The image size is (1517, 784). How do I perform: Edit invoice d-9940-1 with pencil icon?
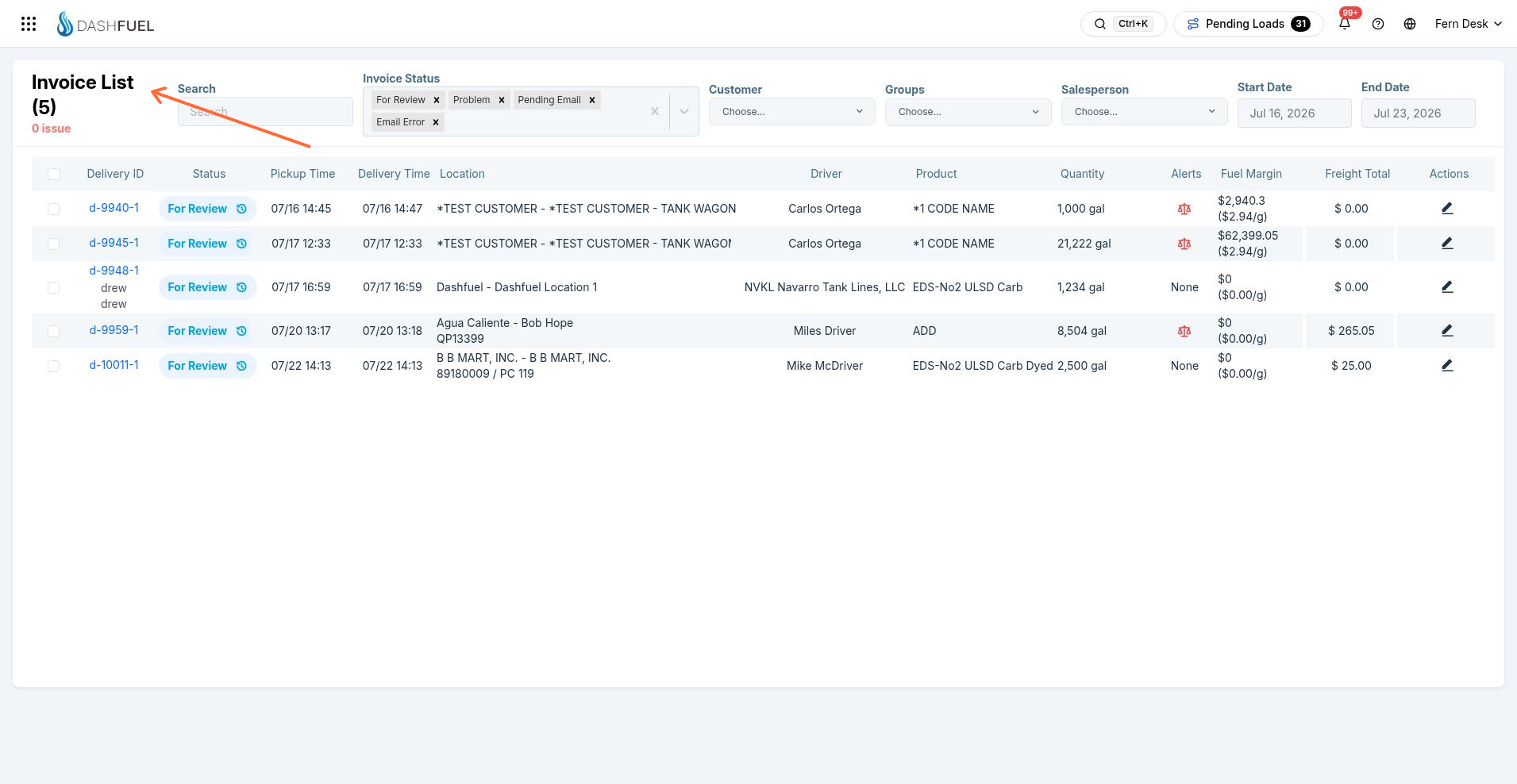coord(1447,208)
